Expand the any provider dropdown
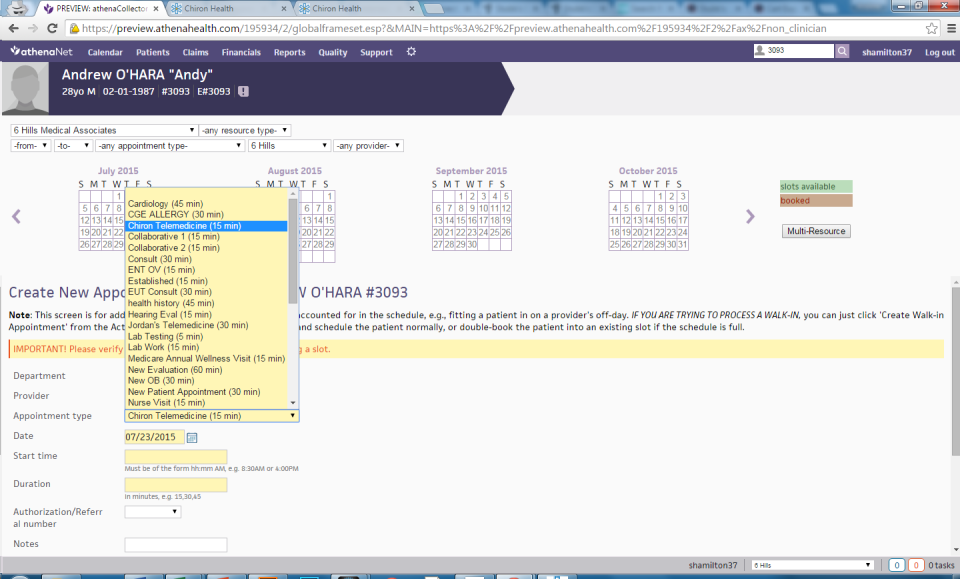Screen dimensions: 960x579 point(368,146)
